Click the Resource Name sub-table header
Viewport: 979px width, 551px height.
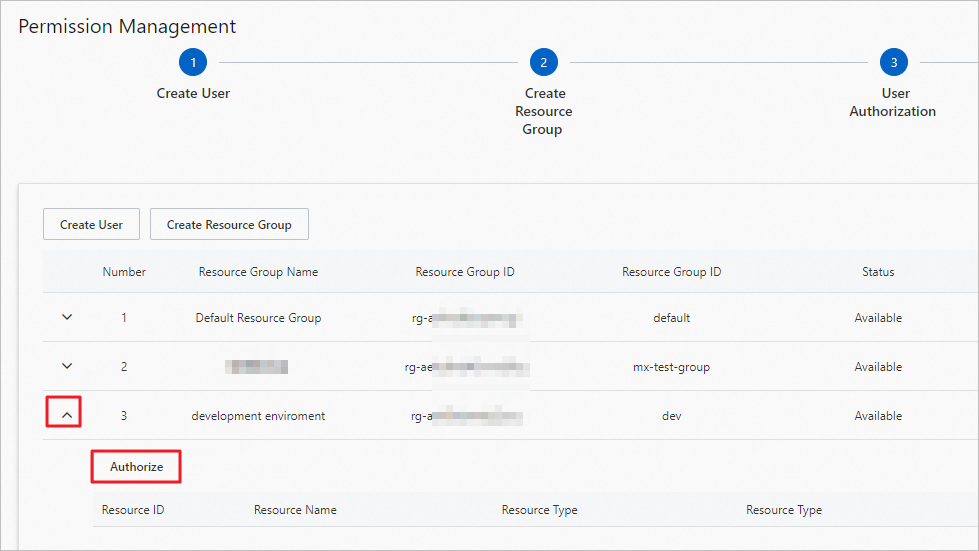295,510
